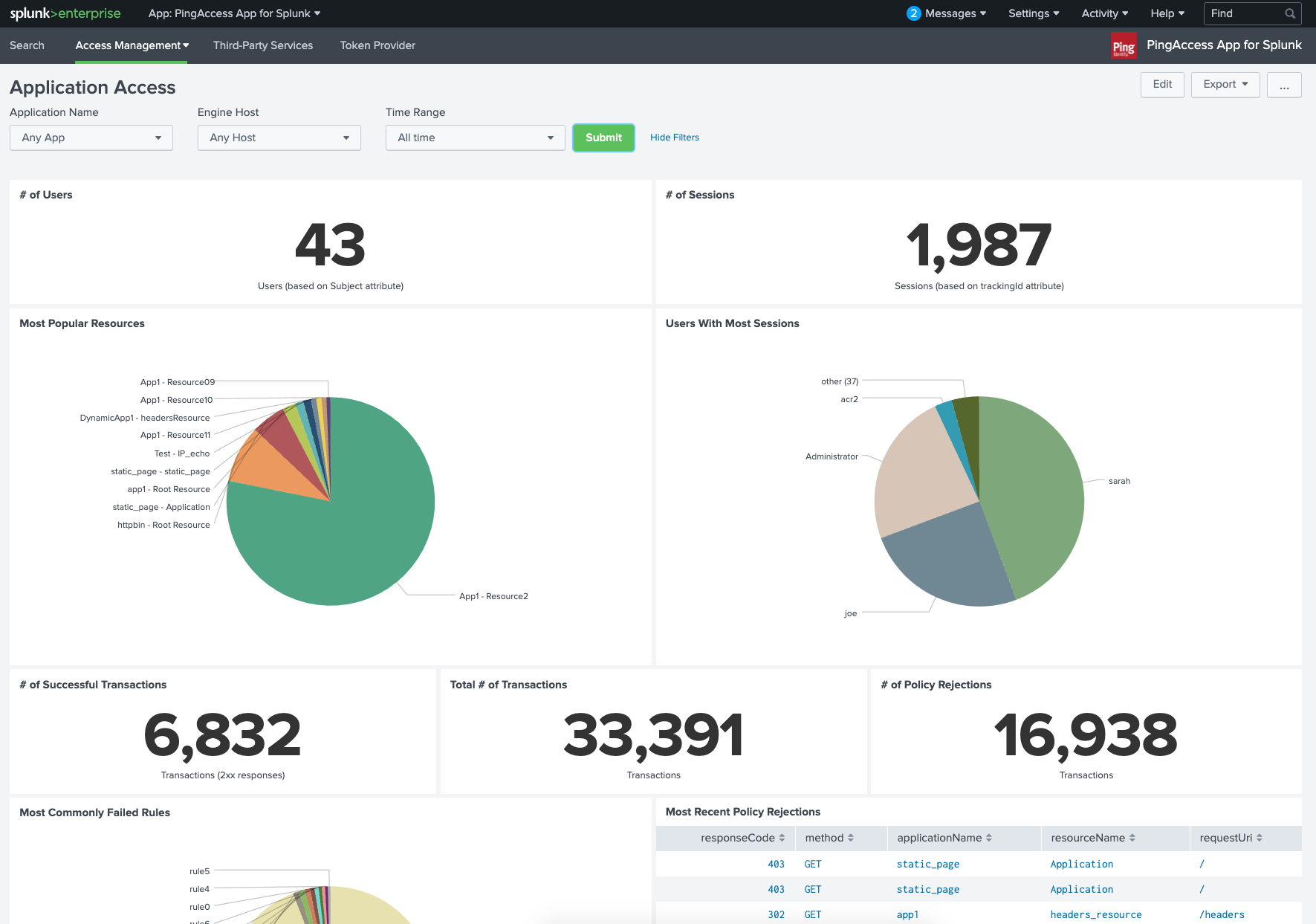Open the Messages dropdown
Screen dimensions: 1316x924
coord(956,13)
